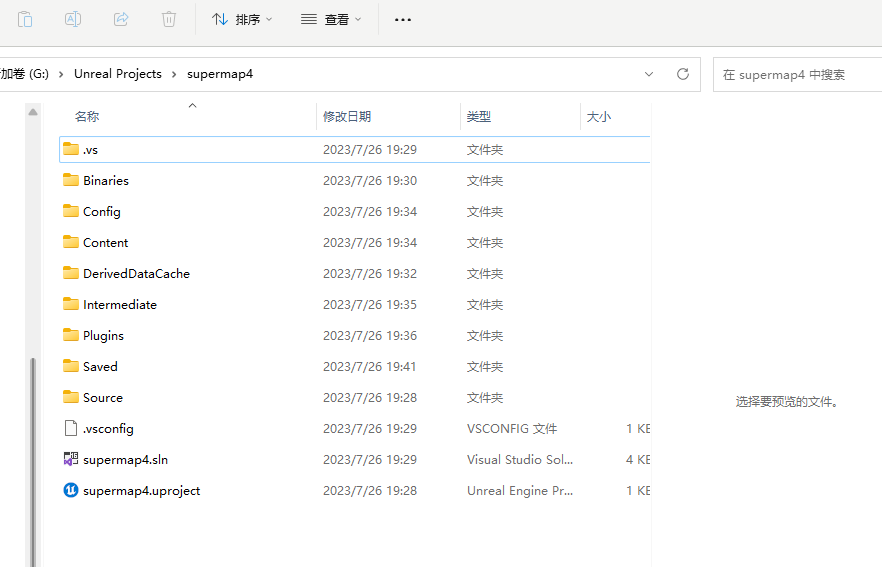Select the DerivedDataCache folder name
Viewport: 882px width, 567px height.
click(137, 273)
